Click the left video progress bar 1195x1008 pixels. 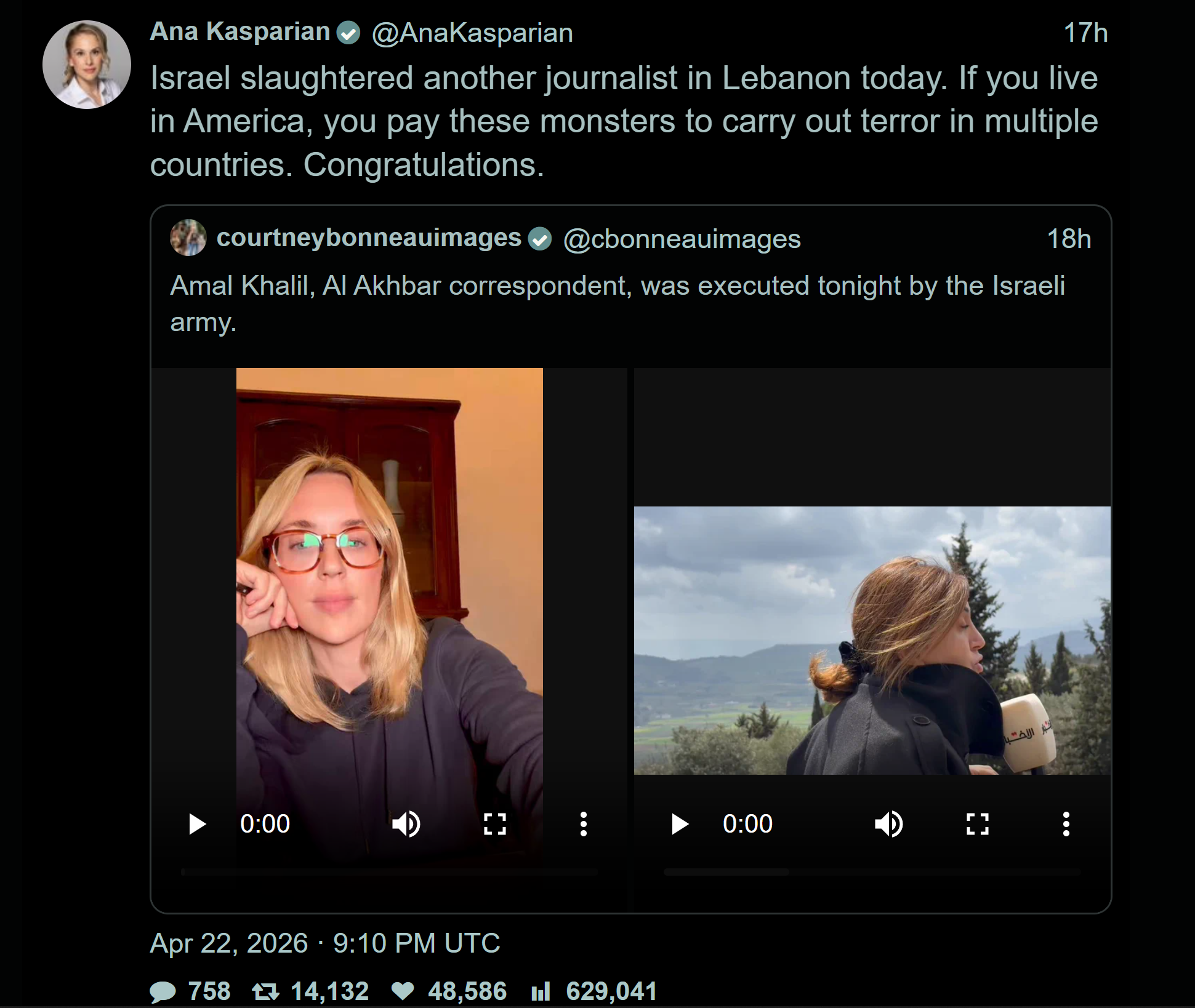pos(389,872)
